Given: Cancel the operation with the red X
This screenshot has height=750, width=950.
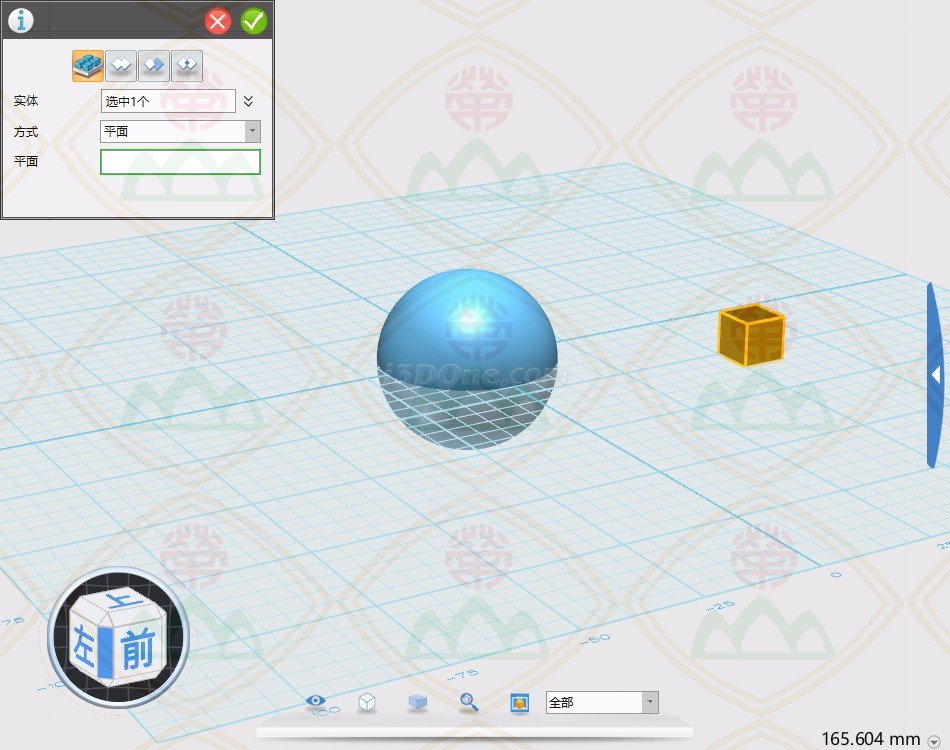Looking at the screenshot, I should point(218,20).
